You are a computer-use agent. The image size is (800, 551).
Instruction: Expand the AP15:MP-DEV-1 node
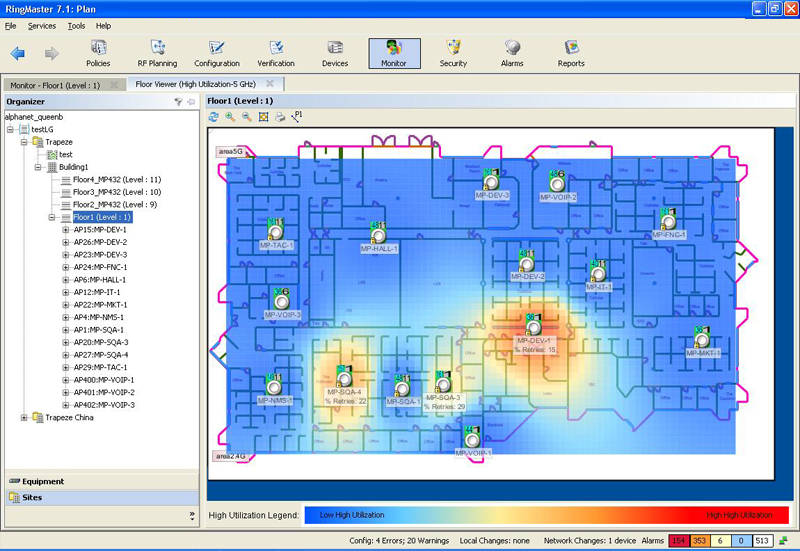[66, 230]
